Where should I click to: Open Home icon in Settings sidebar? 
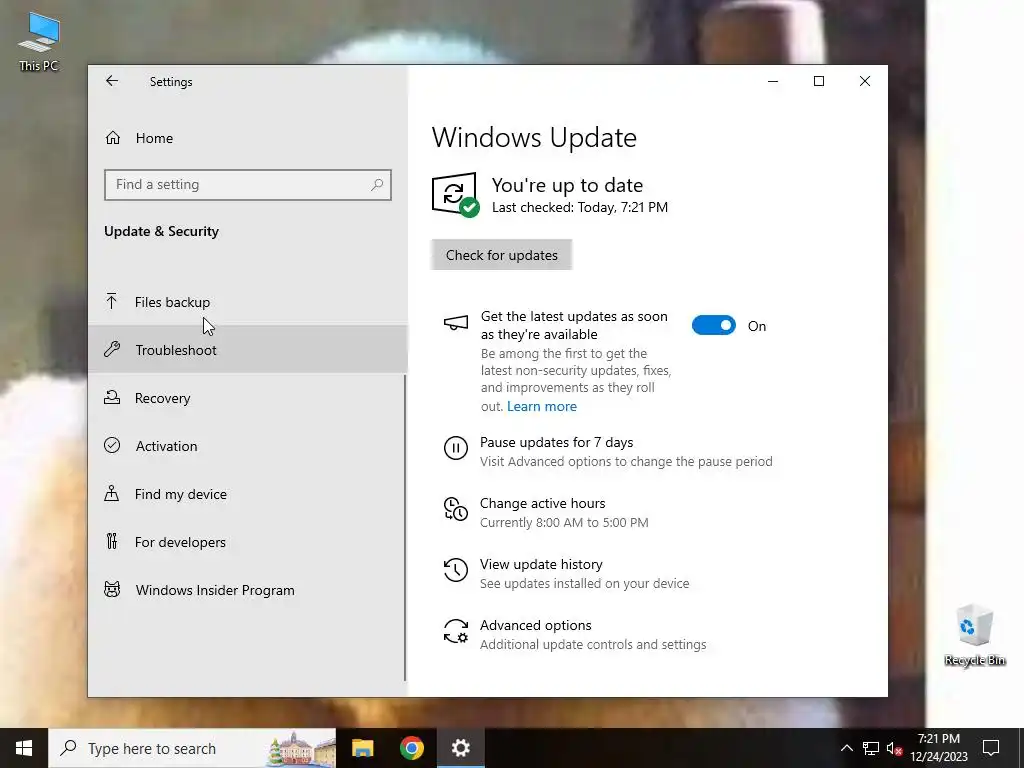click(x=112, y=138)
